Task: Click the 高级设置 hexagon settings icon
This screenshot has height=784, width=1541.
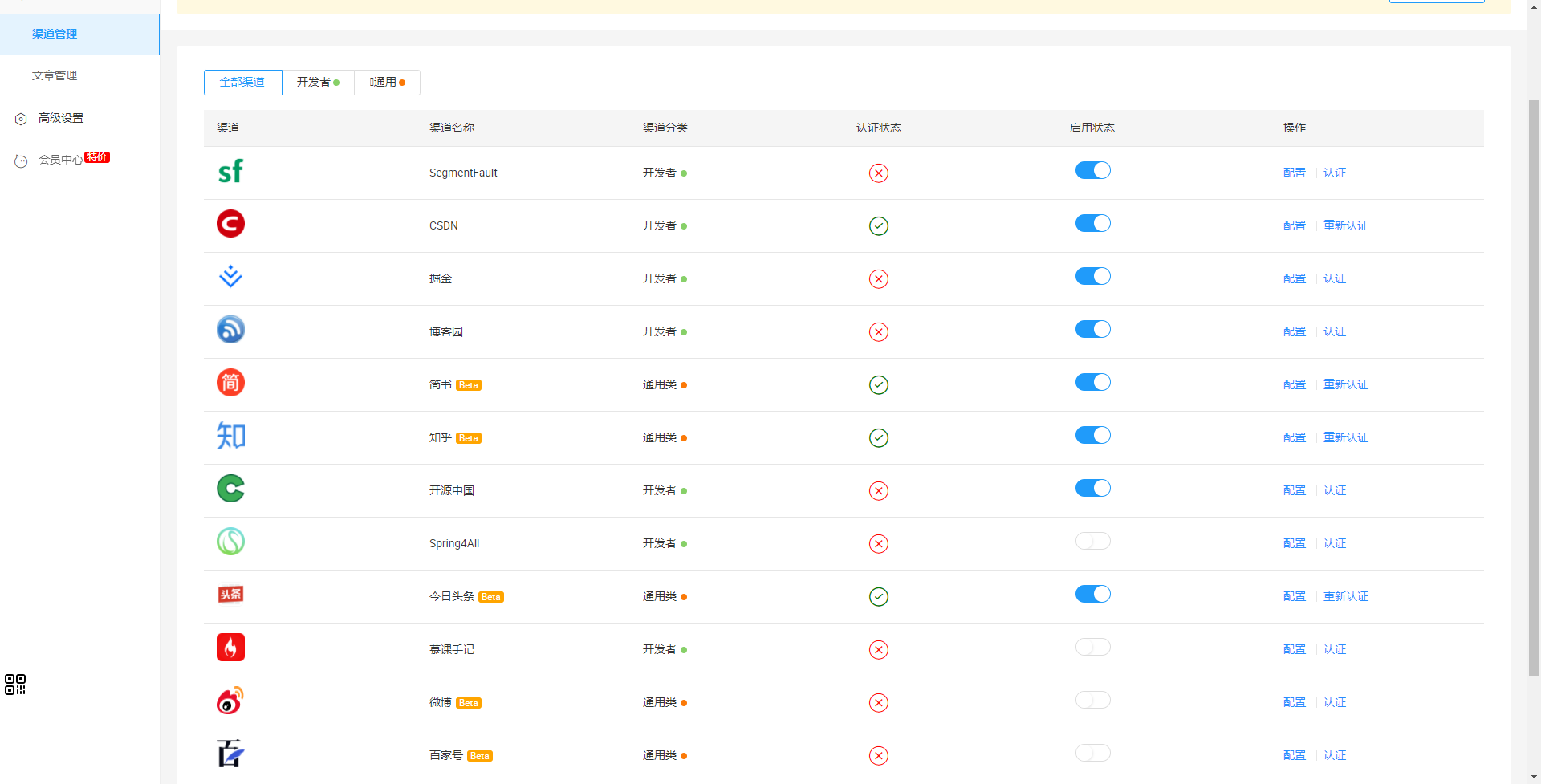Action: click(21, 119)
